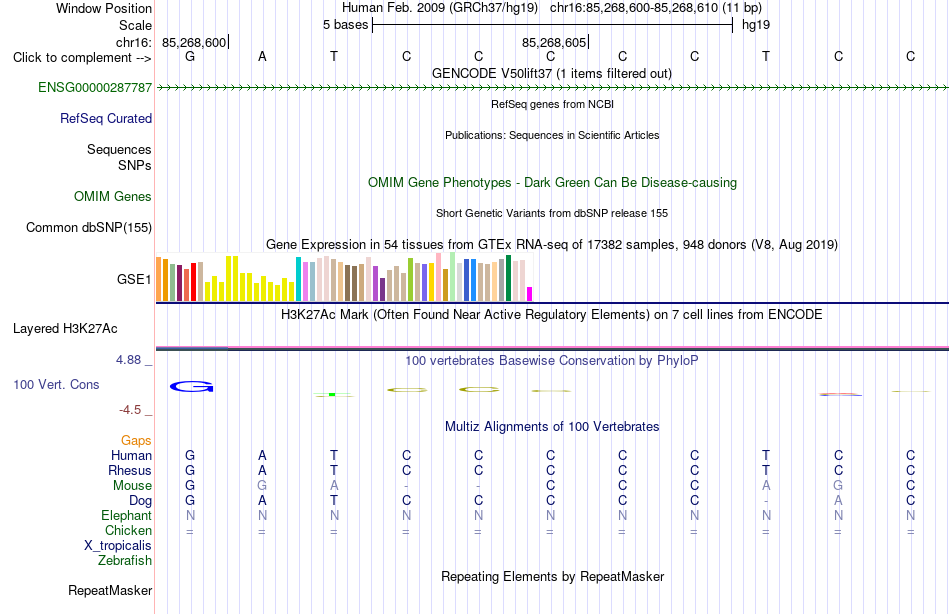Click the Scale label
Viewport: 950px width, 614px height.
[135, 25]
